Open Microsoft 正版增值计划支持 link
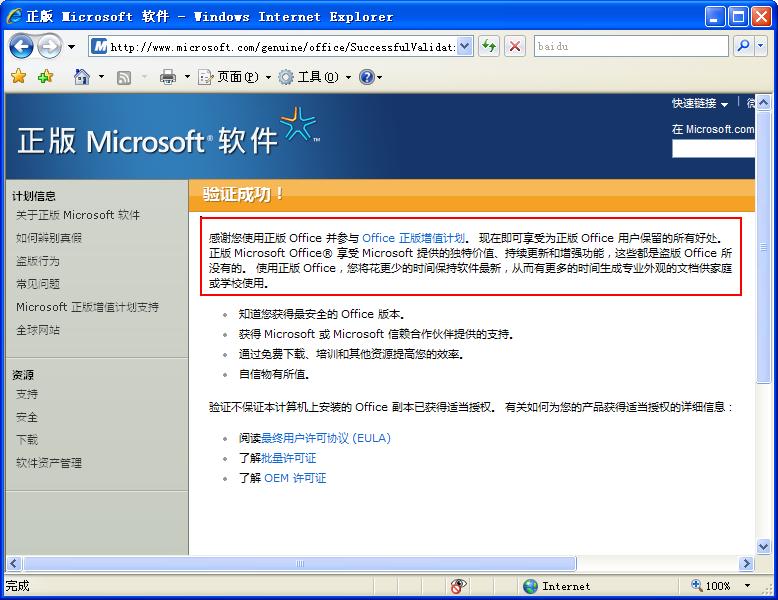This screenshot has height=600, width=778. pyautogui.click(x=87, y=307)
